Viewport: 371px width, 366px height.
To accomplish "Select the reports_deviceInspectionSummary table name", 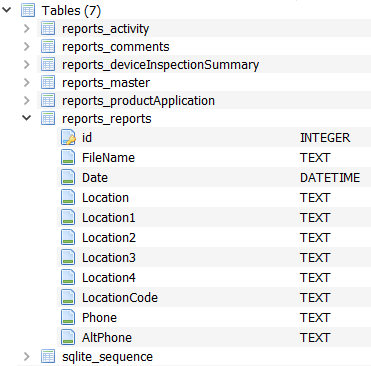I will (x=161, y=65).
